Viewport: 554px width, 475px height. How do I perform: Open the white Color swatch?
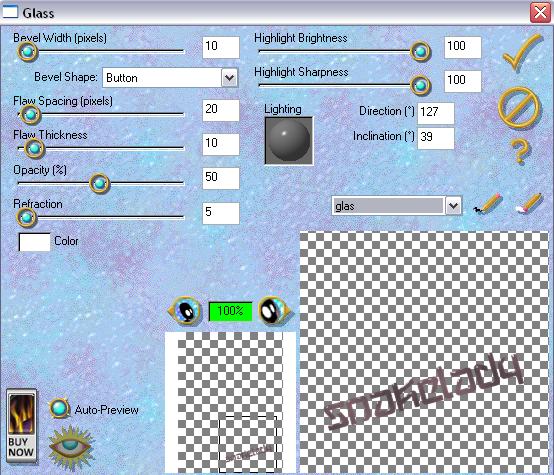34,242
